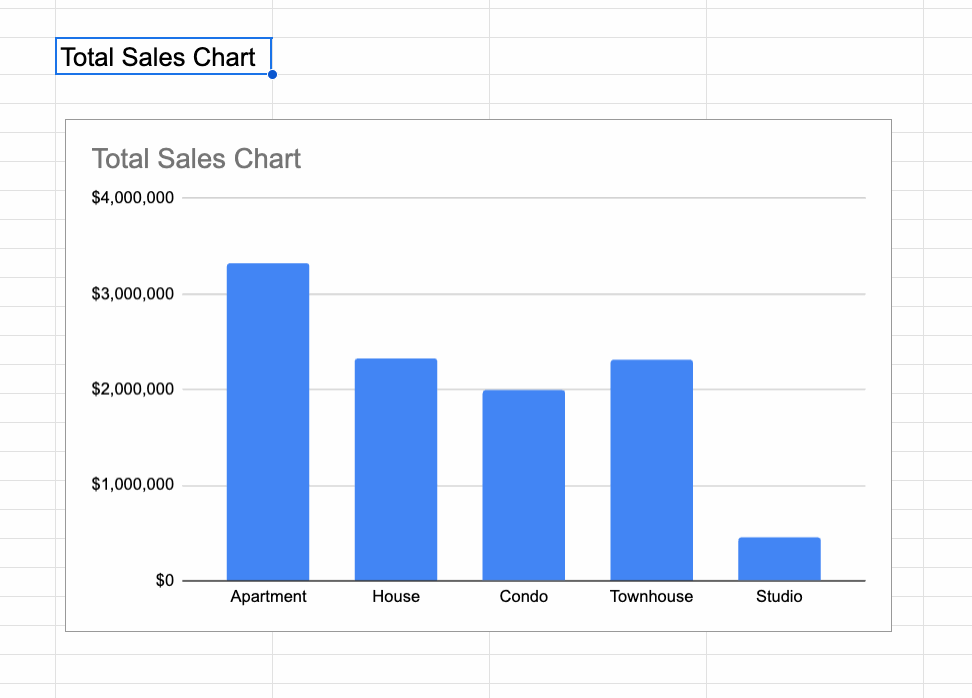
Task: Select the $1,000,000 axis value
Action: point(133,485)
